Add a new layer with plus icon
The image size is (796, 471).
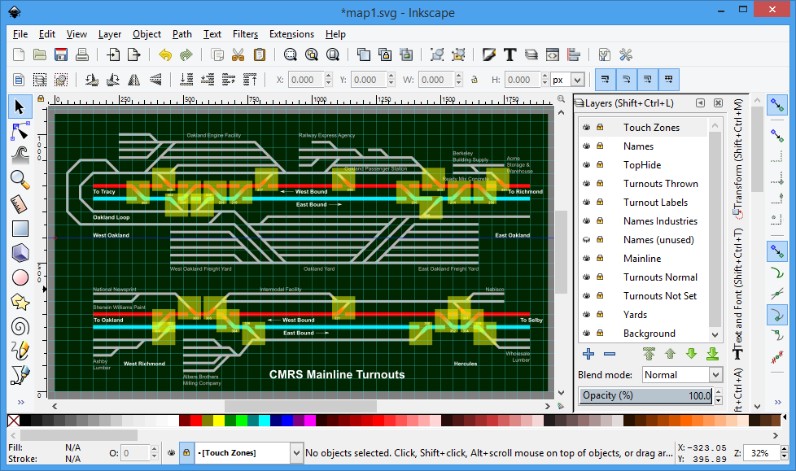click(588, 353)
